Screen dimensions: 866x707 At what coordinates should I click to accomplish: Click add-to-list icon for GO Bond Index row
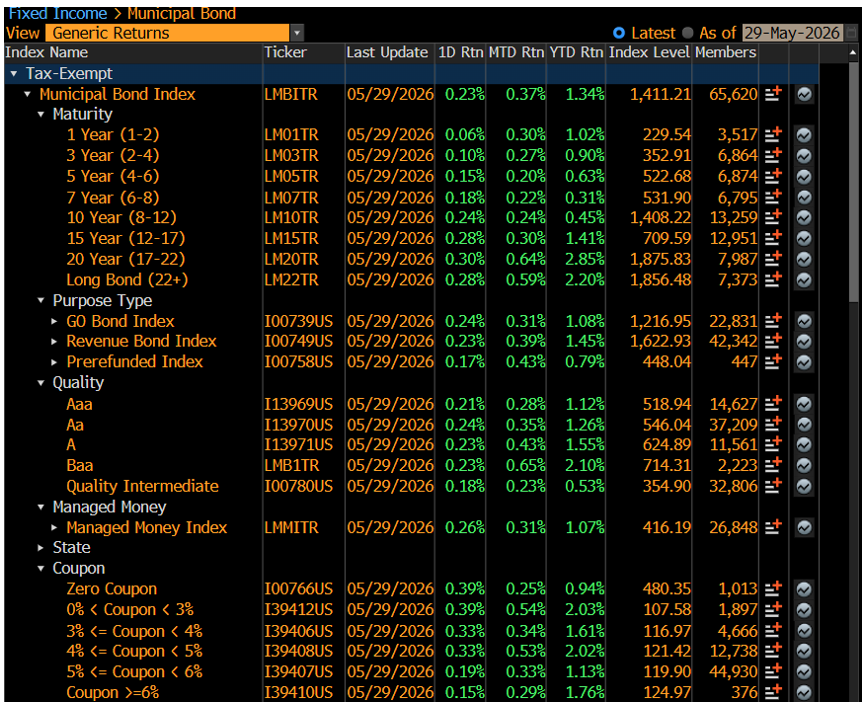773,320
